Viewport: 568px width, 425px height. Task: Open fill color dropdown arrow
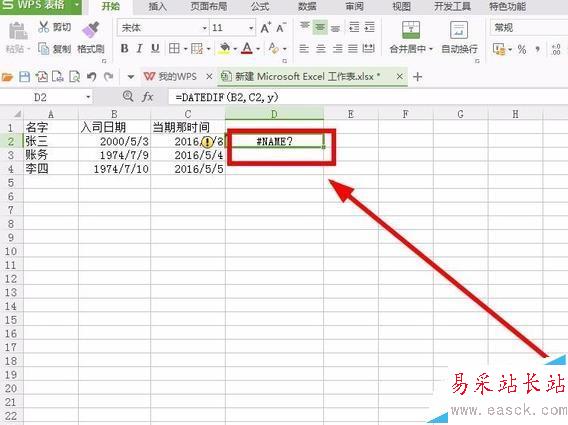pos(235,49)
